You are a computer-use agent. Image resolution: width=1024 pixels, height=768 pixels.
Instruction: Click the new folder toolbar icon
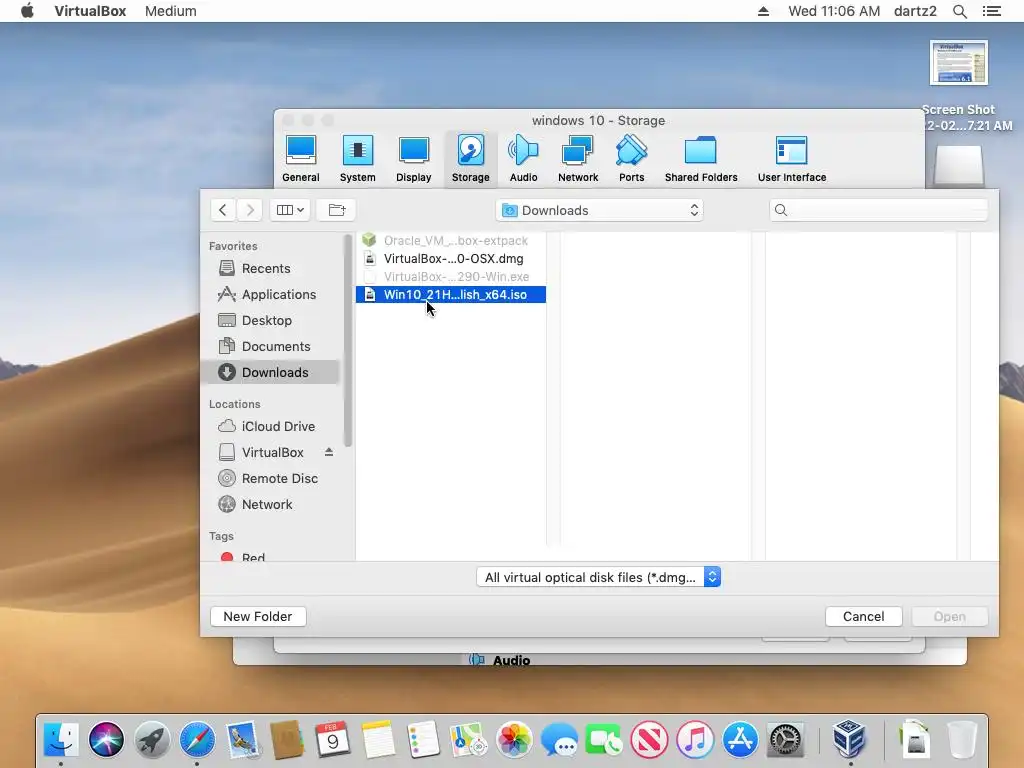(336, 210)
